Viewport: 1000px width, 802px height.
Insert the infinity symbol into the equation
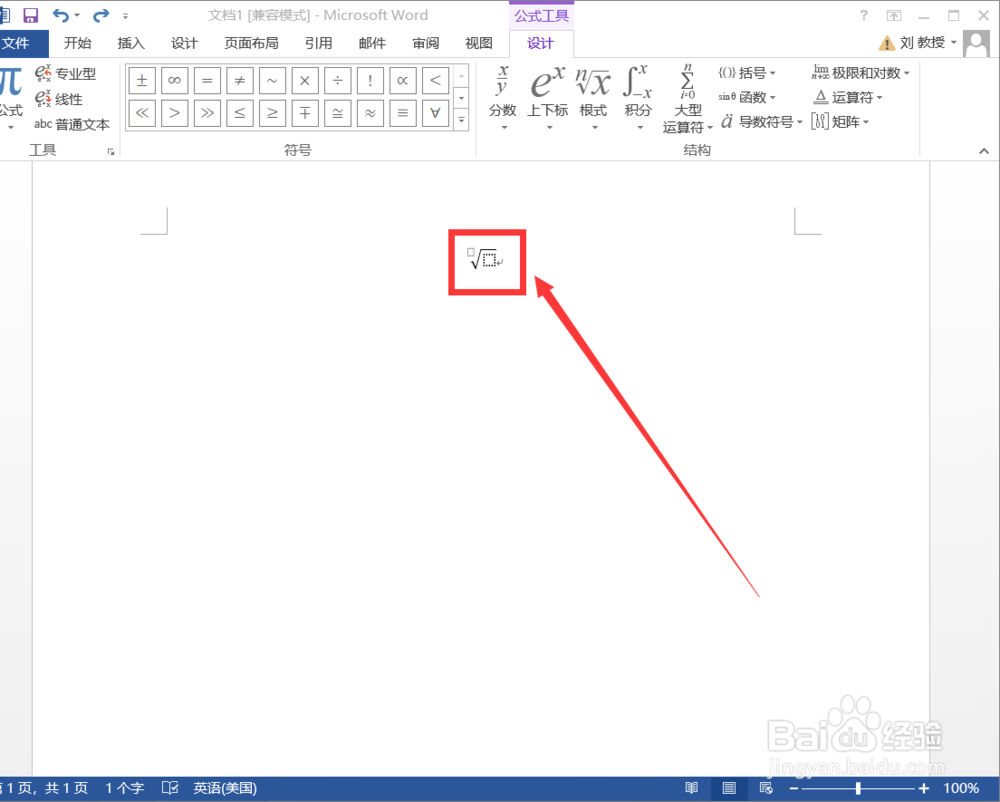(174, 80)
